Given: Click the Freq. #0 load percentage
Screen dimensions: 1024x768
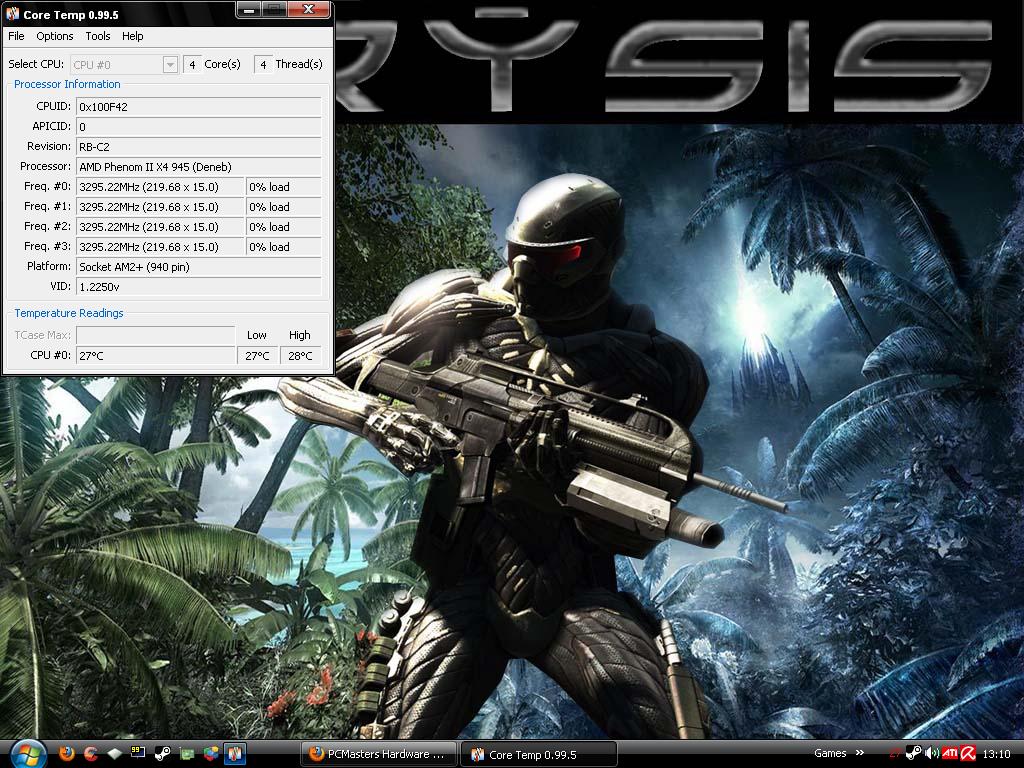Looking at the screenshot, I should pyautogui.click(x=283, y=187).
